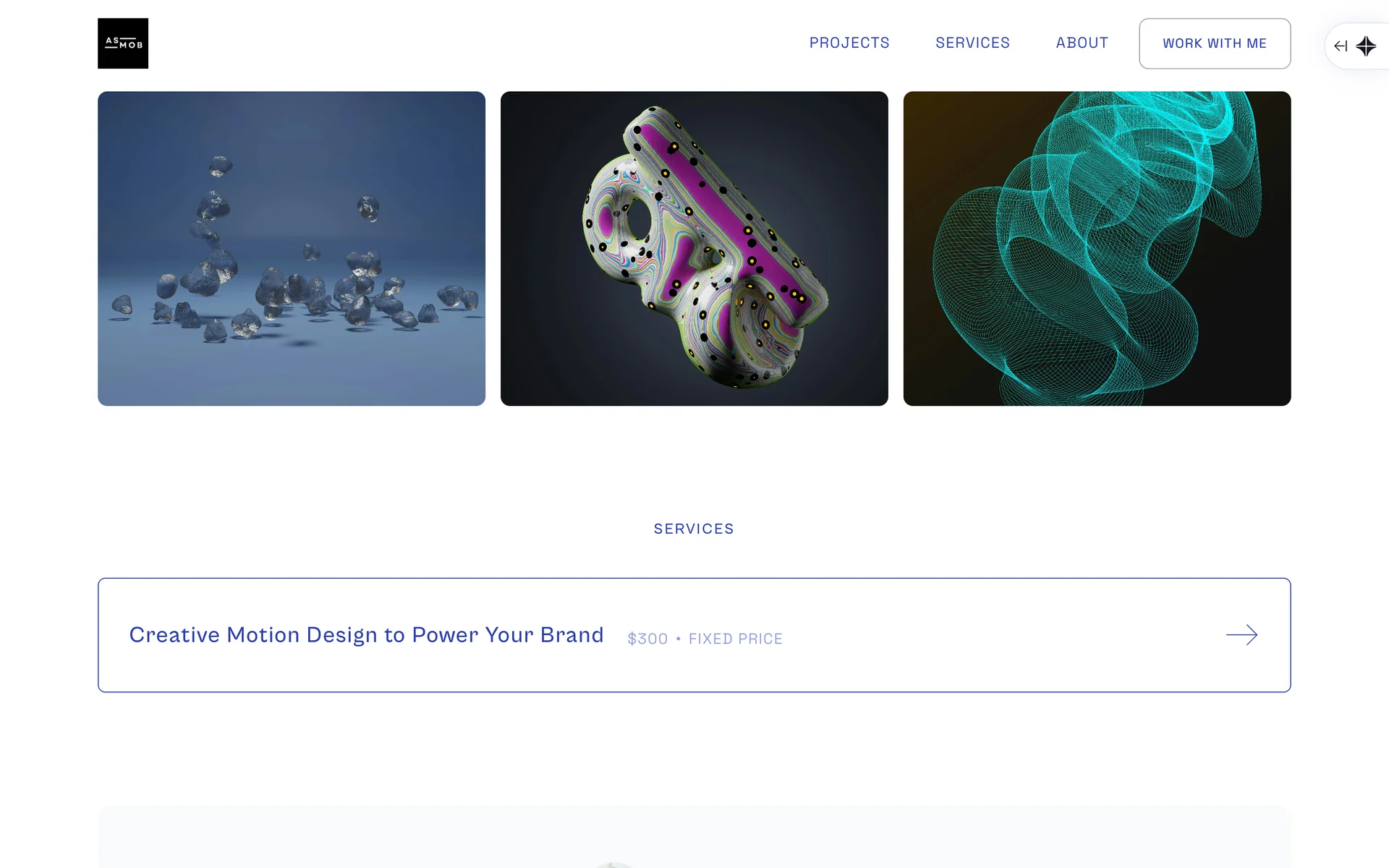Screen dimensions: 1389x868
Task: Open Creative Motion Design to Power Your Brand
Action: (x=366, y=634)
